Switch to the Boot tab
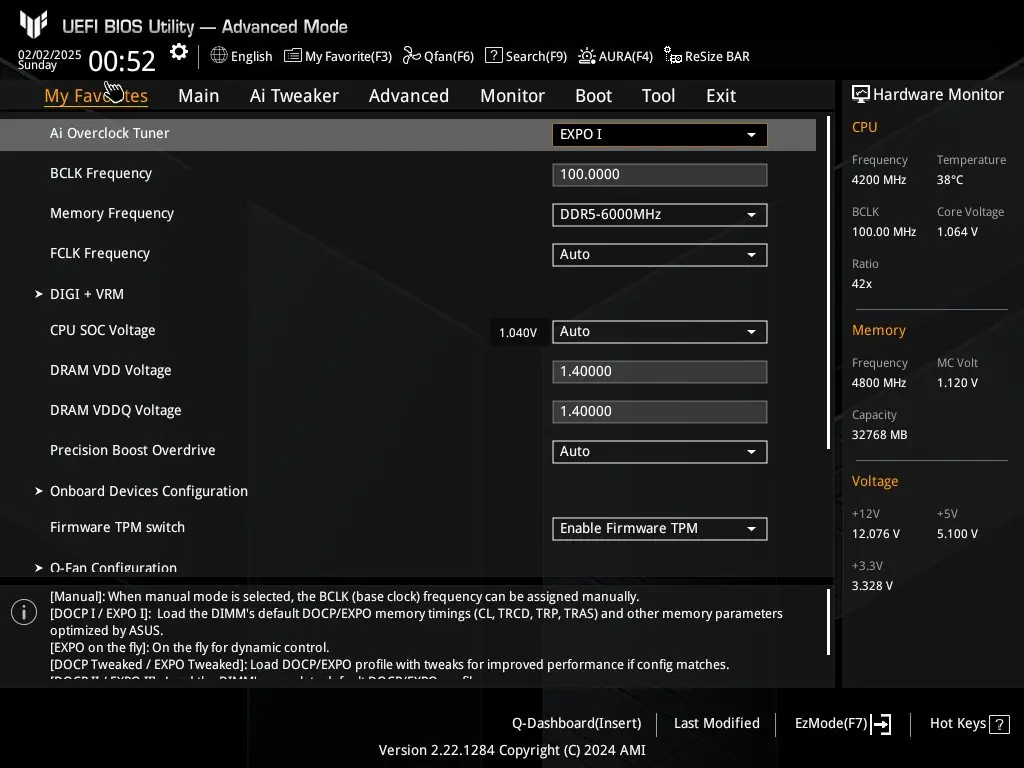This screenshot has height=768, width=1024. coord(593,96)
